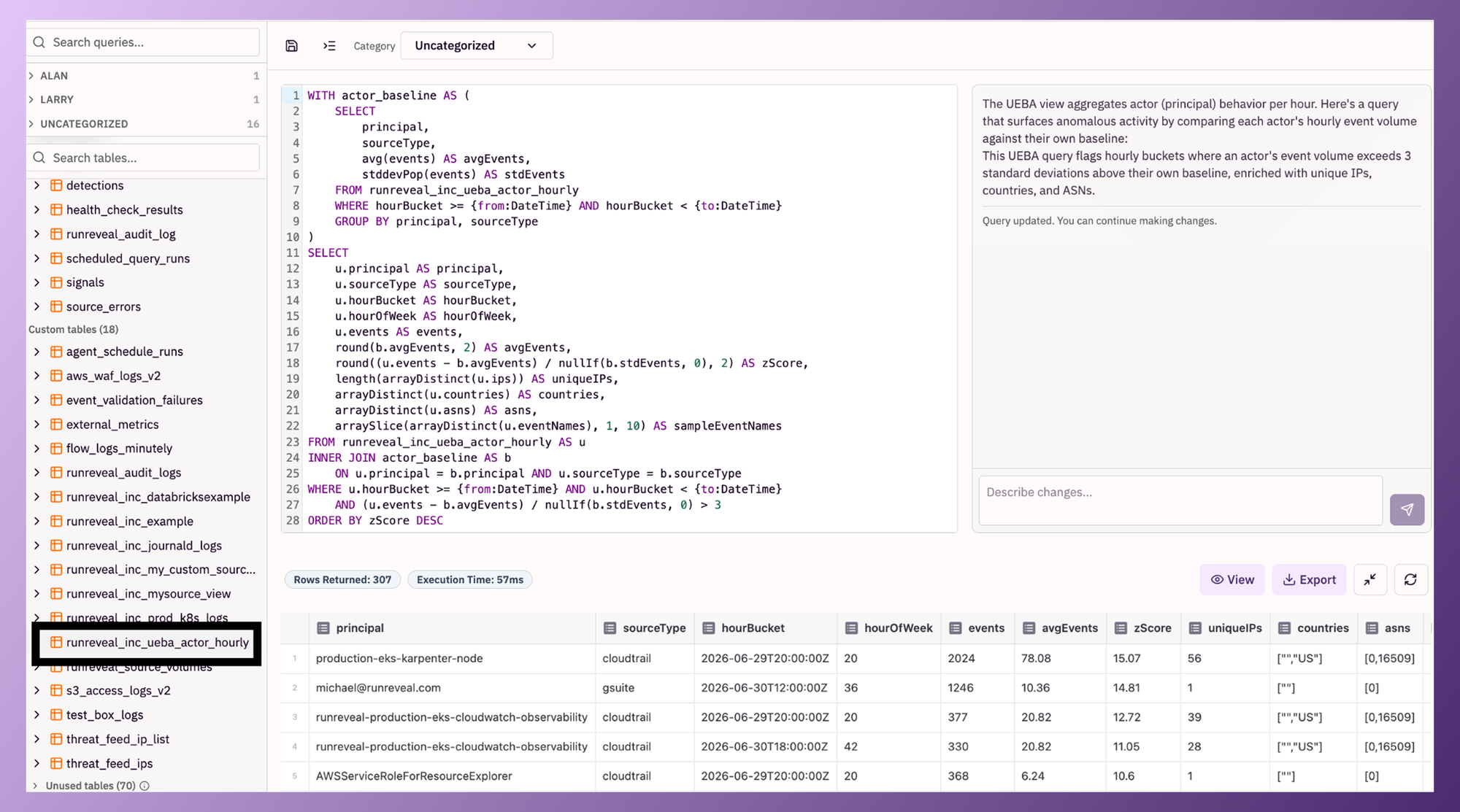Click the zScore column header
This screenshot has height=812, width=1460.
tap(1142, 628)
